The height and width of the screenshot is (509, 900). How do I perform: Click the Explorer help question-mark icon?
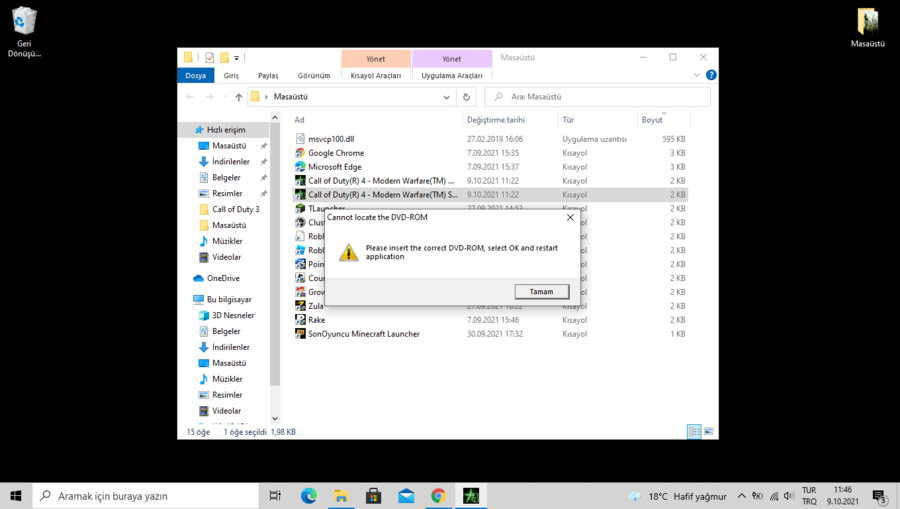pos(711,75)
